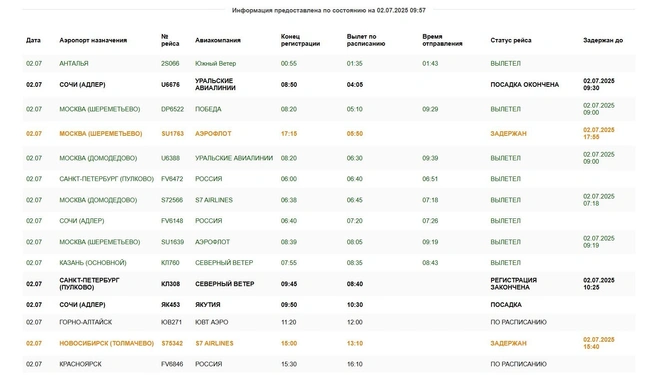
Task: Click status 'ПО РАСПИСАНИЮ' in ЮВ271 row
Action: tap(518, 322)
